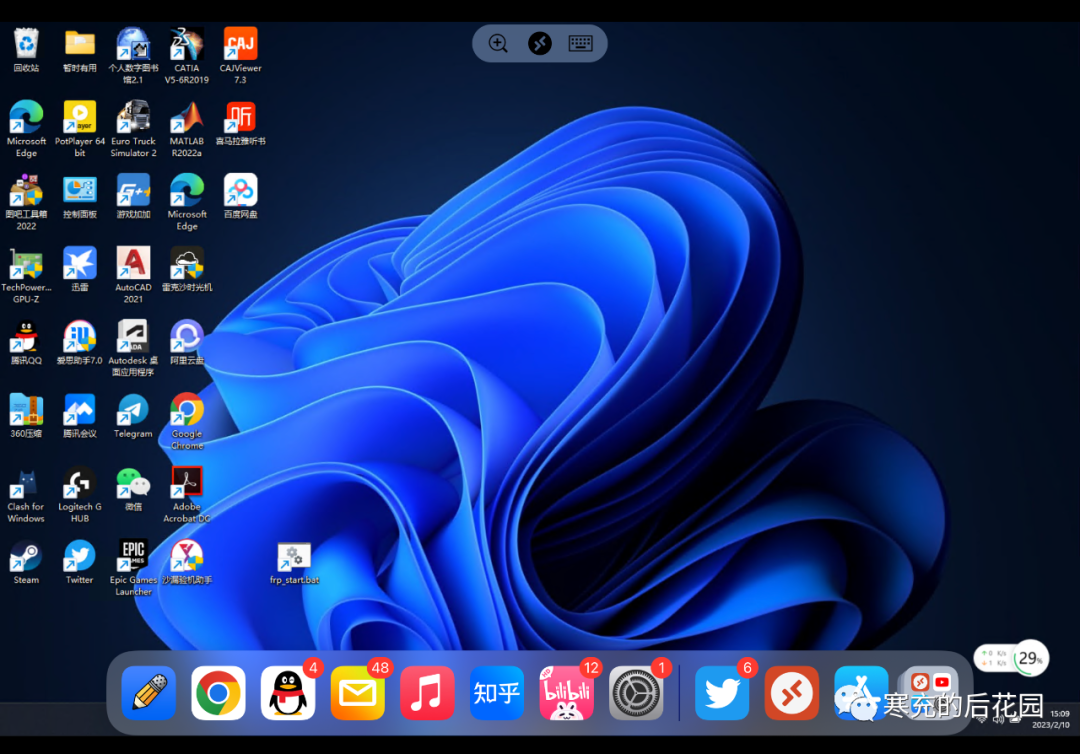Open the App Store icon in dock
This screenshot has height=754, width=1080.
coord(861,693)
